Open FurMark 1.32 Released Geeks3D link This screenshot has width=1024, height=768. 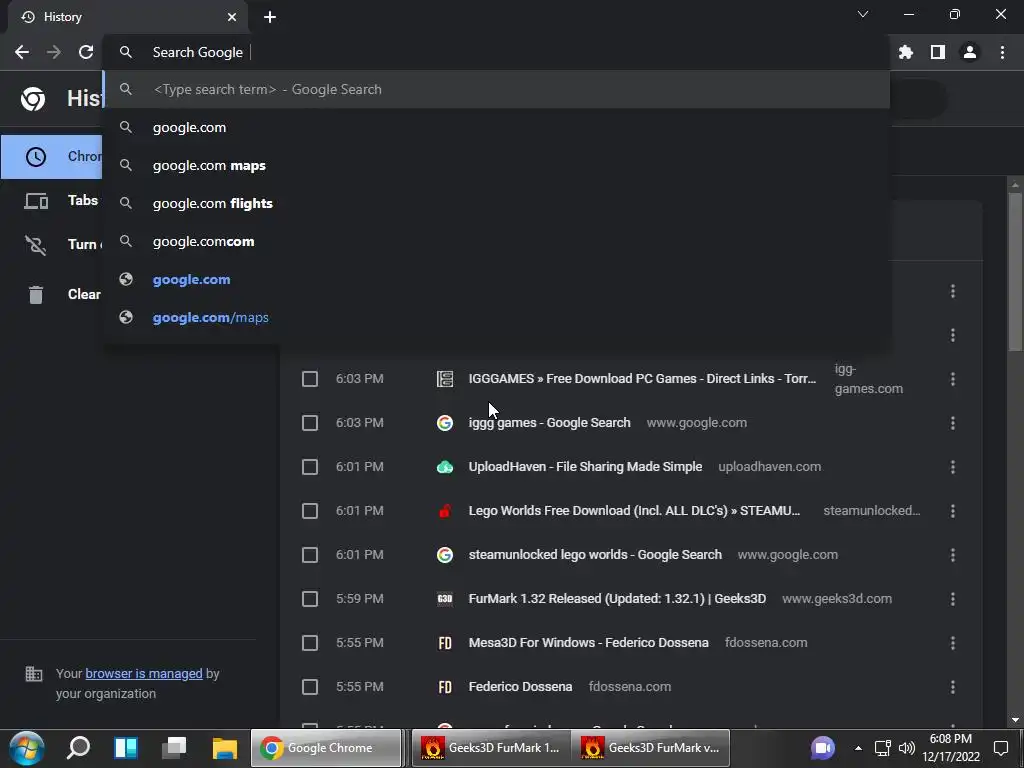617,598
